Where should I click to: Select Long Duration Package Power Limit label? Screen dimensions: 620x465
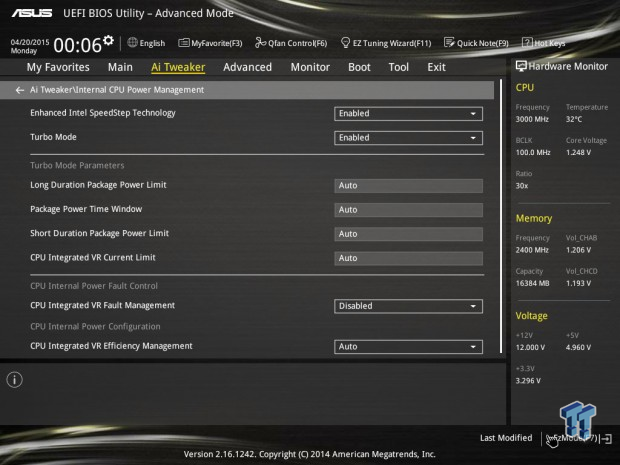pyautogui.click(x=98, y=185)
